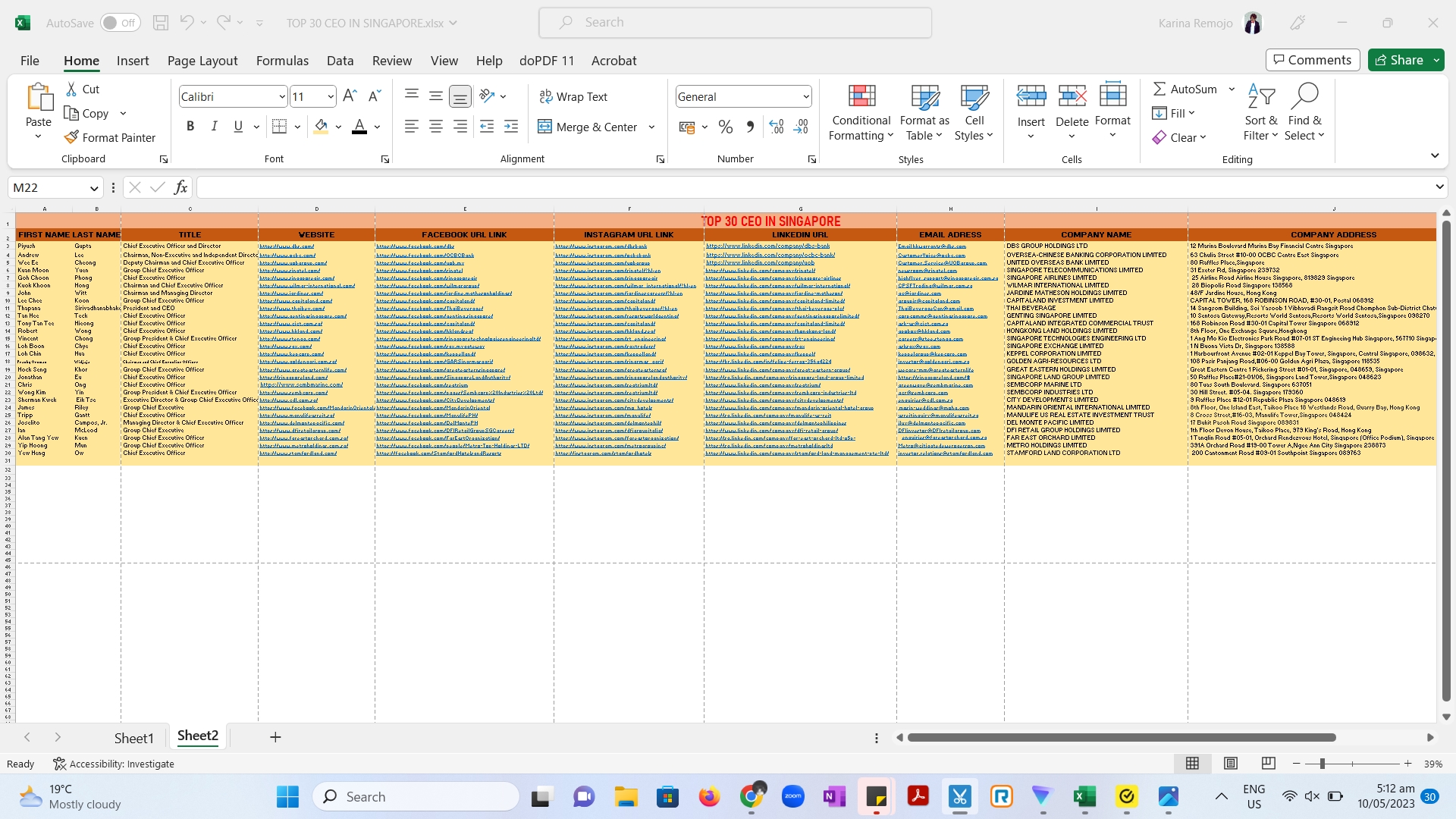
Task: Open Windows Start menu
Action: coord(287,797)
